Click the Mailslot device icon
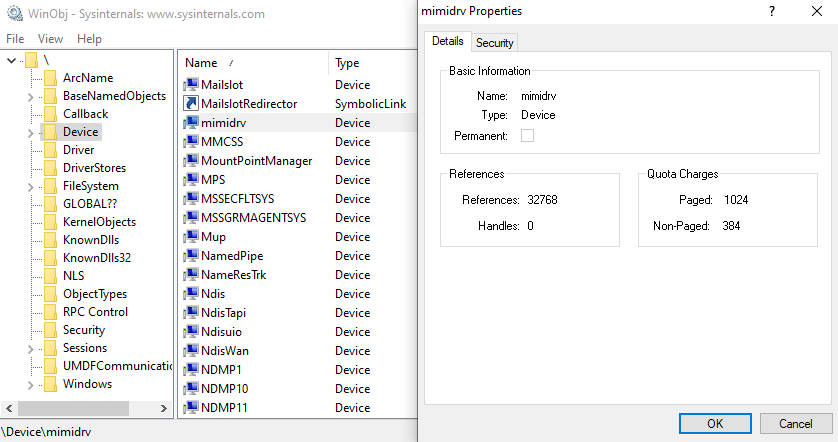This screenshot has width=838, height=442. click(x=191, y=84)
